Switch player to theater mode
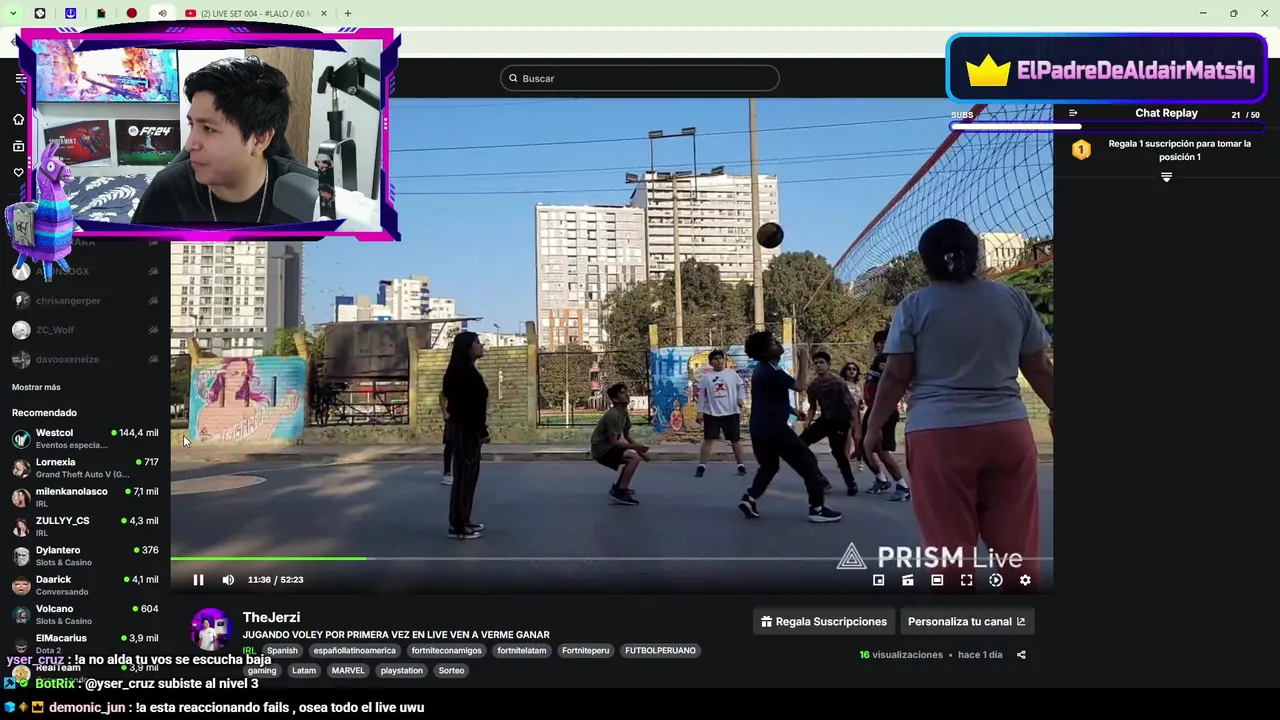 pyautogui.click(x=937, y=580)
